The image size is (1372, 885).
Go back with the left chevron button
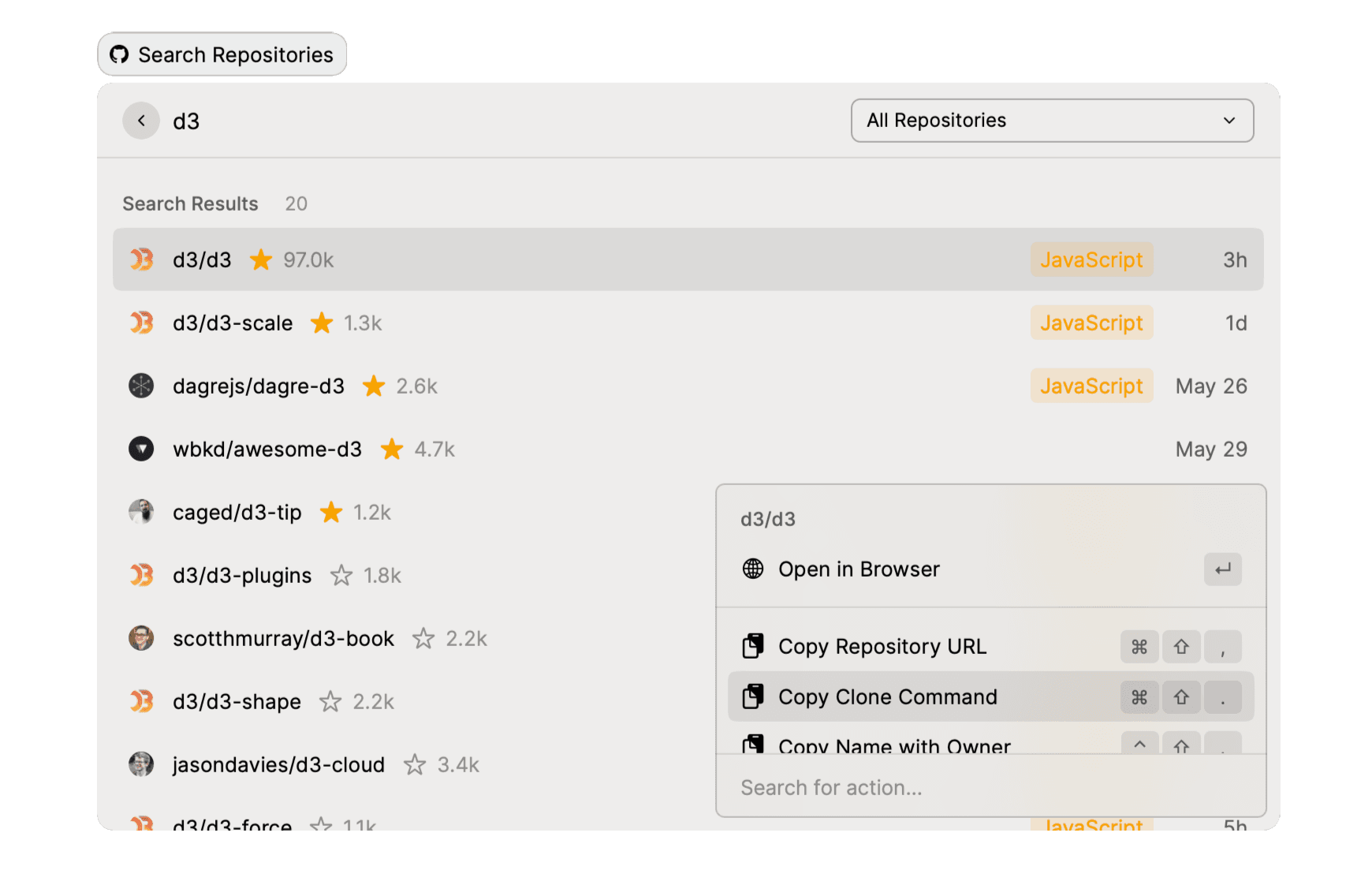[x=141, y=121]
